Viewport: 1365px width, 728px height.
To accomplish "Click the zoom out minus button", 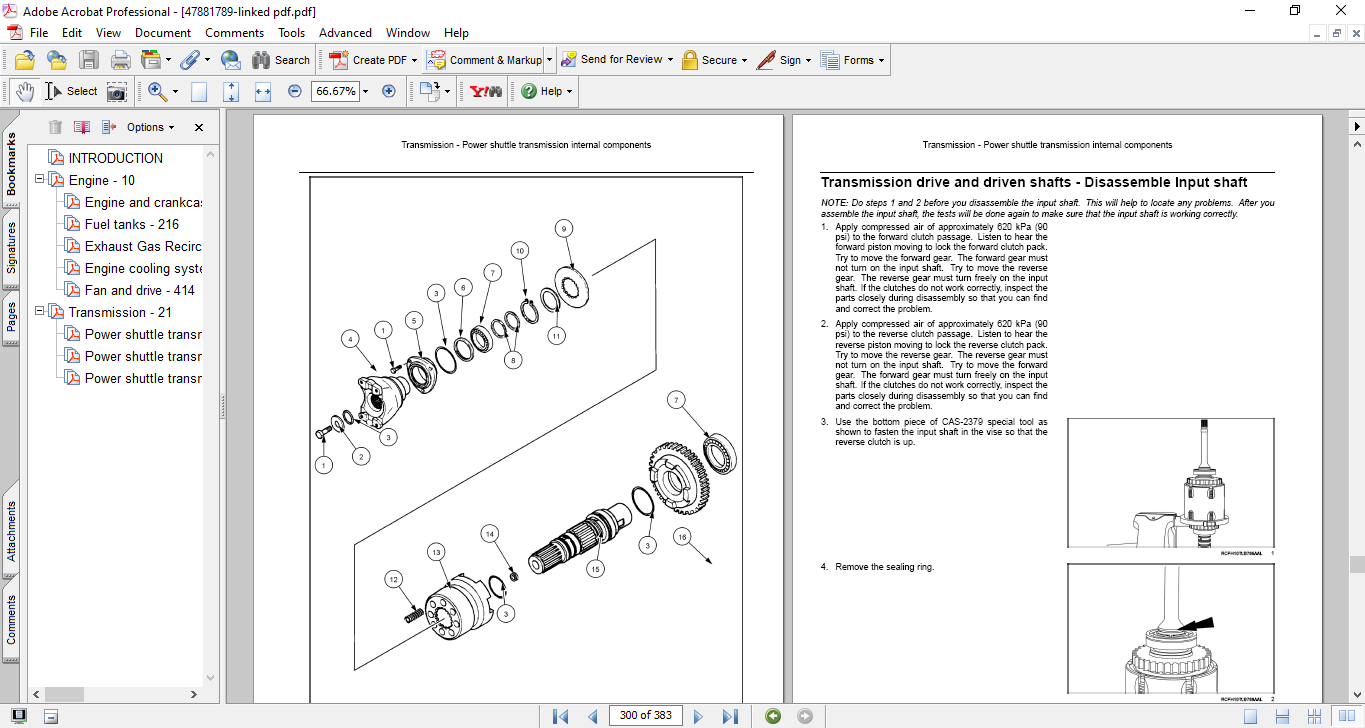I will (x=294, y=91).
